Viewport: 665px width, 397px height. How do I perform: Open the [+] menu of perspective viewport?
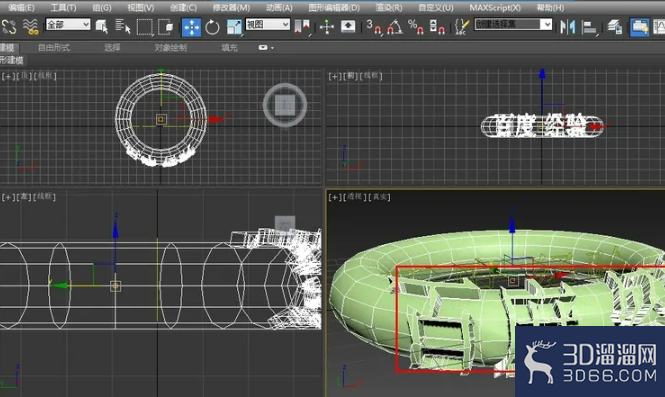(334, 198)
